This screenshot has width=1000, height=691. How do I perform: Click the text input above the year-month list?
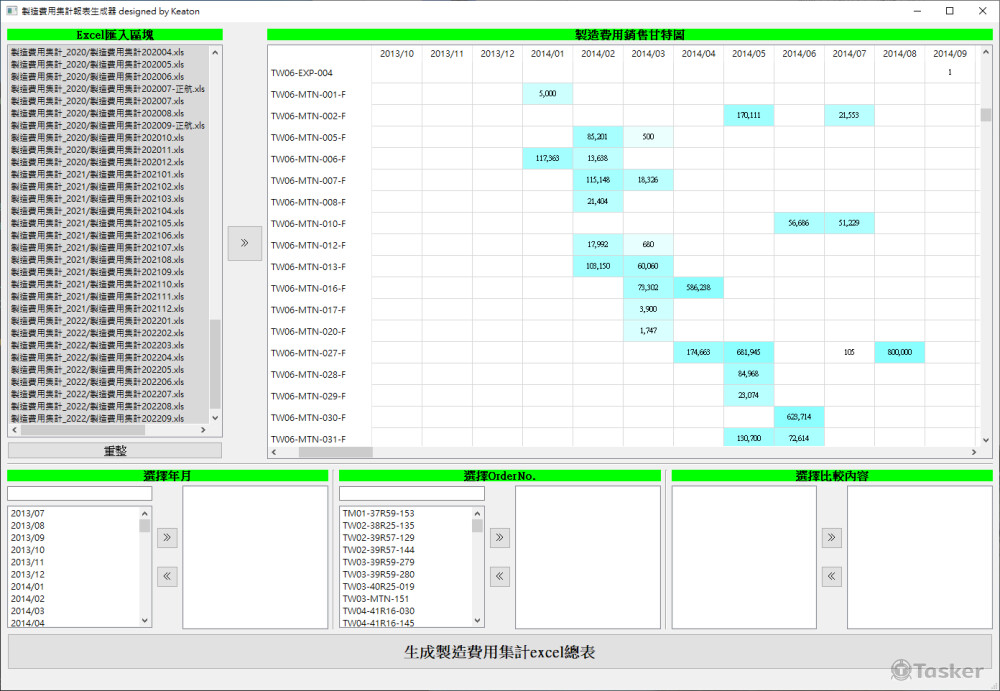79,493
